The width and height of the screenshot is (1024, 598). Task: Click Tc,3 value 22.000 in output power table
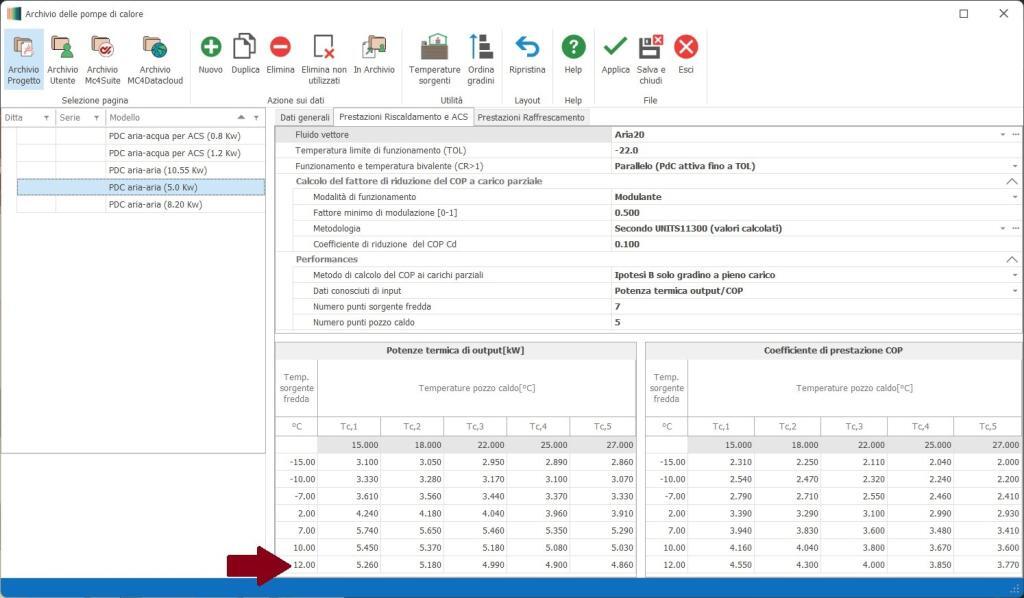475,445
